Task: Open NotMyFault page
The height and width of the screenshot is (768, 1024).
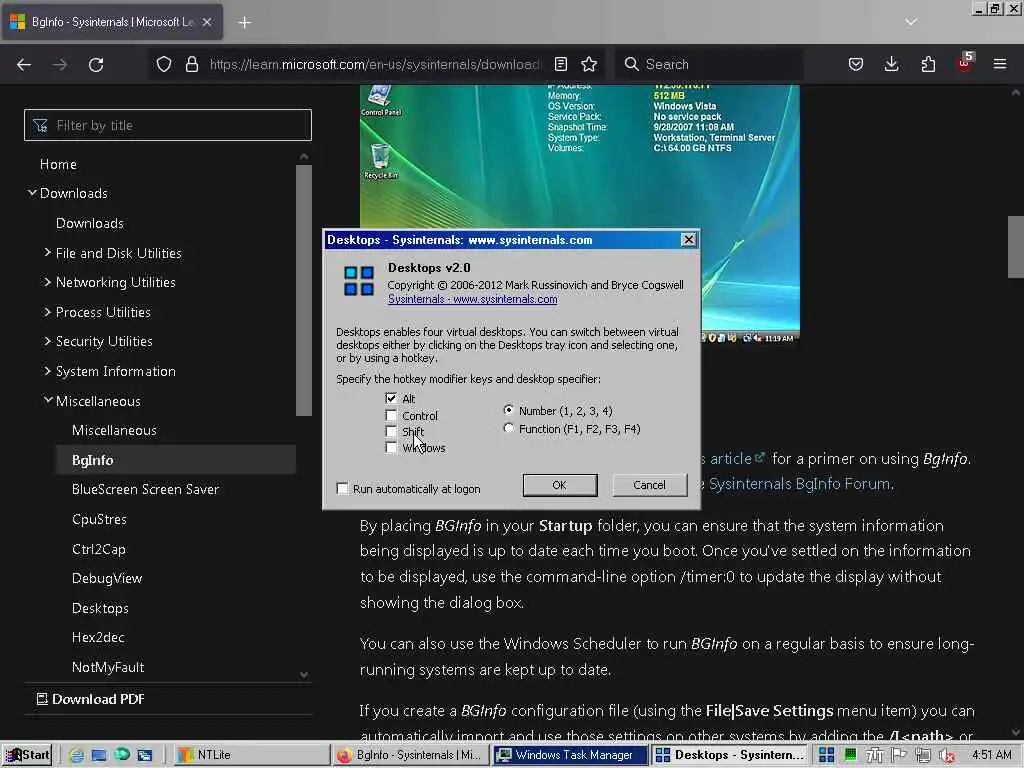Action: click(x=108, y=667)
